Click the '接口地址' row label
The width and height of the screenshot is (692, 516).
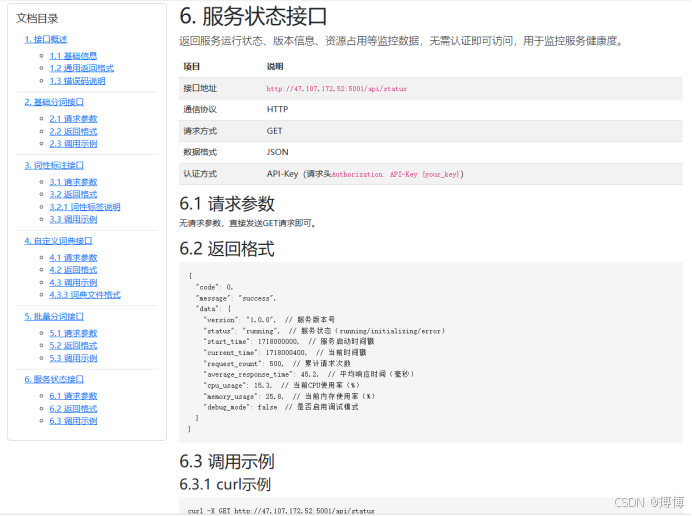coord(200,88)
